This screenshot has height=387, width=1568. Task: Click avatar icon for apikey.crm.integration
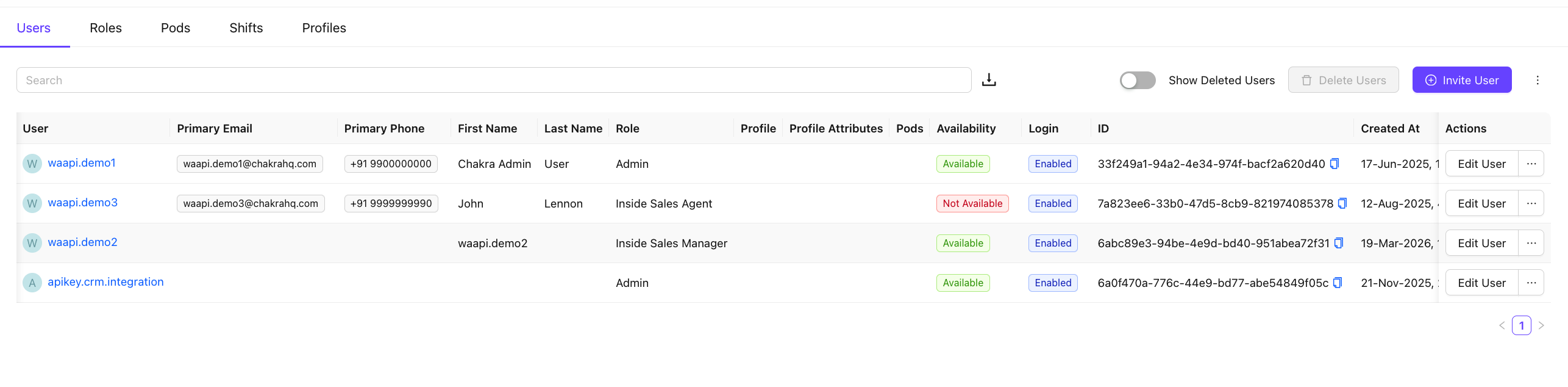32,283
